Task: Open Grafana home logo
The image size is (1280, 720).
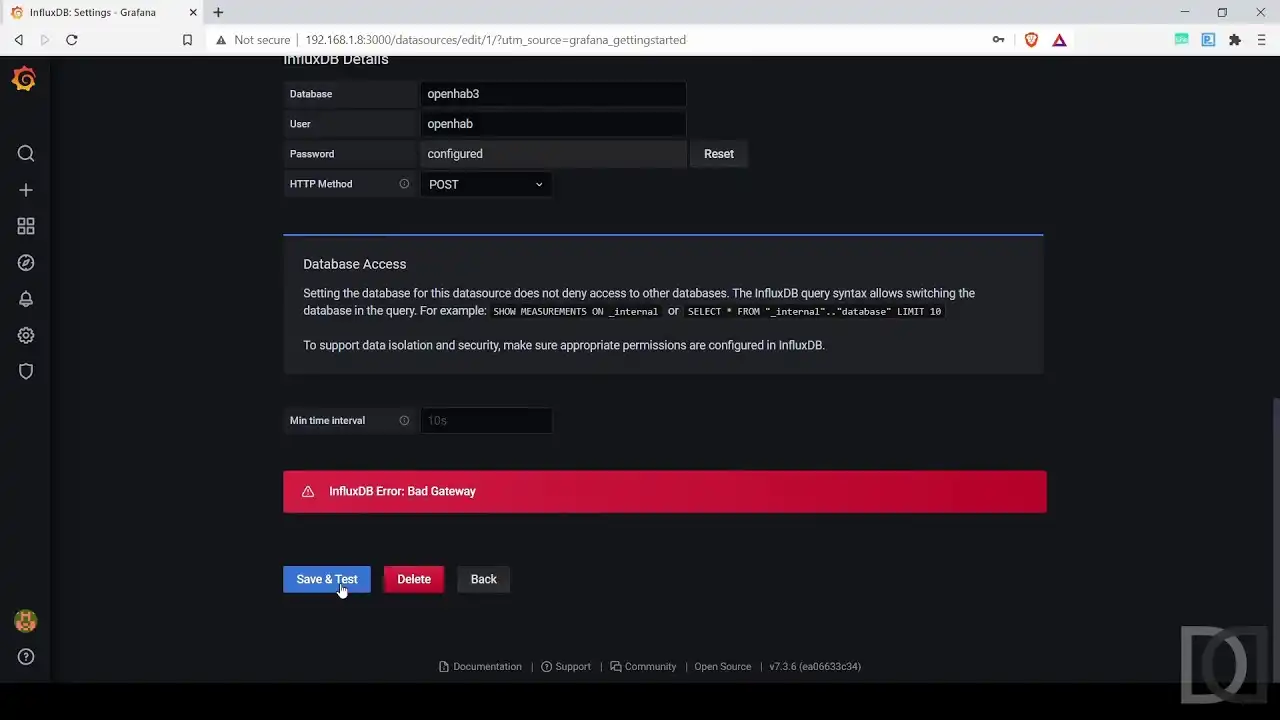Action: pos(25,79)
